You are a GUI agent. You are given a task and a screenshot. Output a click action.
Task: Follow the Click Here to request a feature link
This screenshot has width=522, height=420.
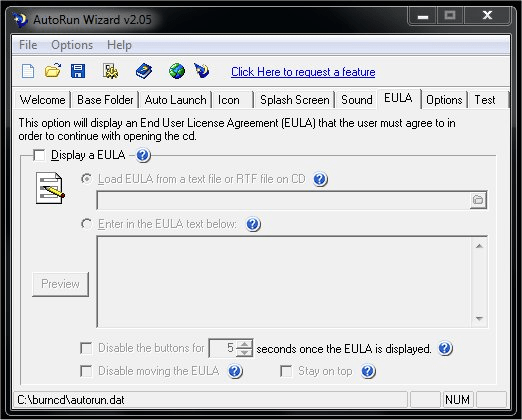pyautogui.click(x=303, y=72)
